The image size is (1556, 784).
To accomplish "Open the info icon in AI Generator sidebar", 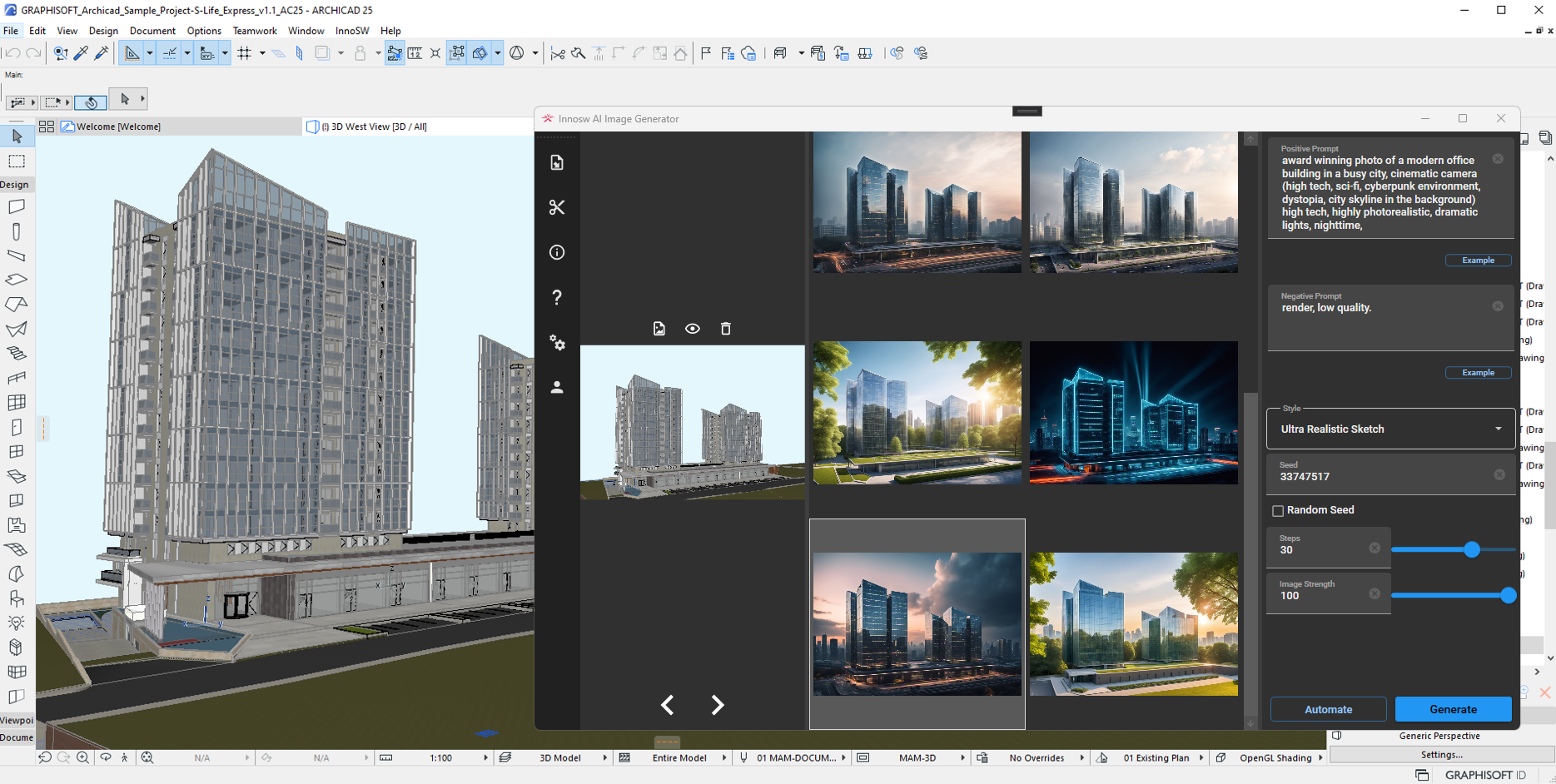I will 557,252.
